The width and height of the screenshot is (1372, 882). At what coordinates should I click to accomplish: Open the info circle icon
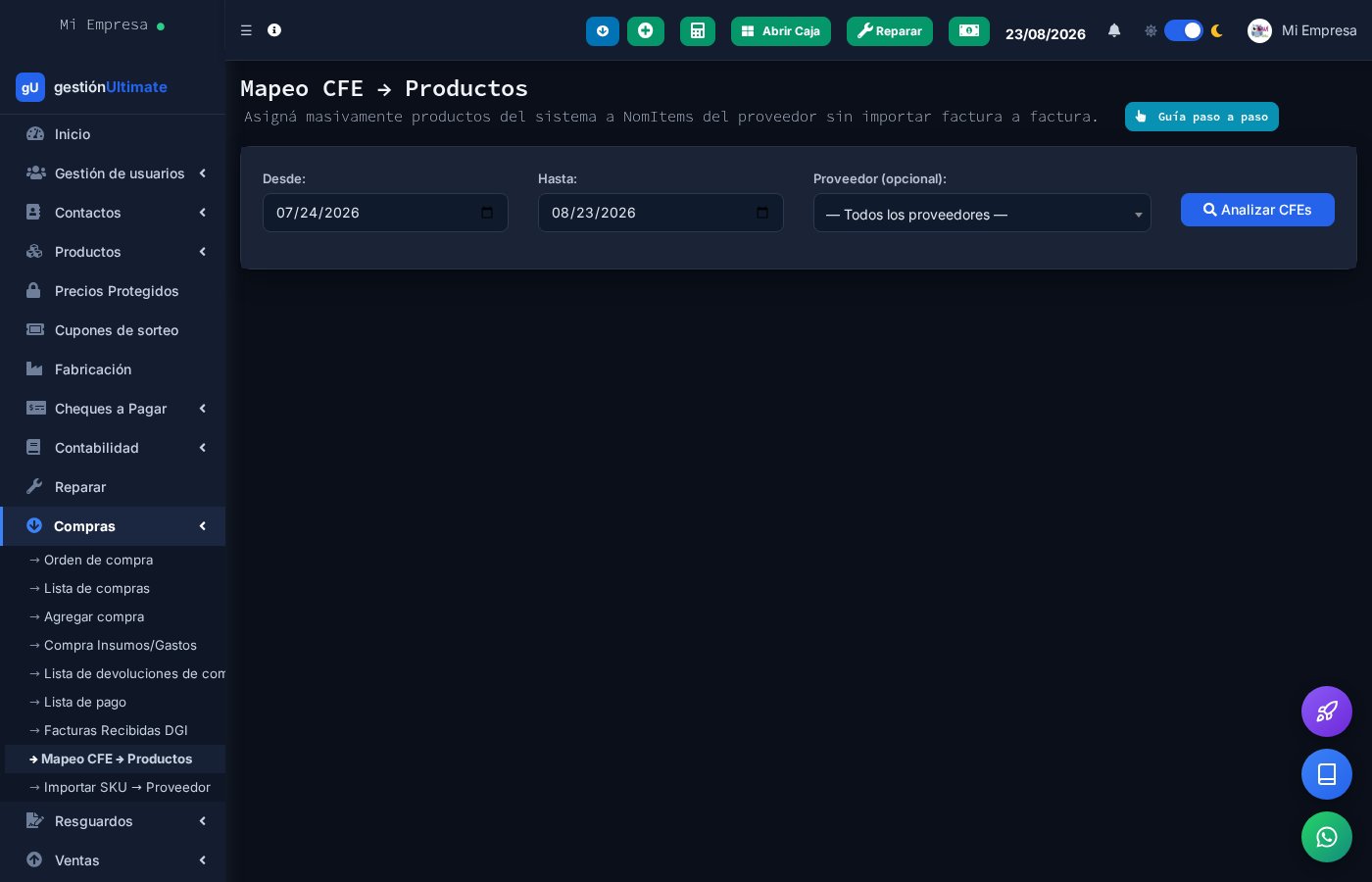tap(274, 30)
